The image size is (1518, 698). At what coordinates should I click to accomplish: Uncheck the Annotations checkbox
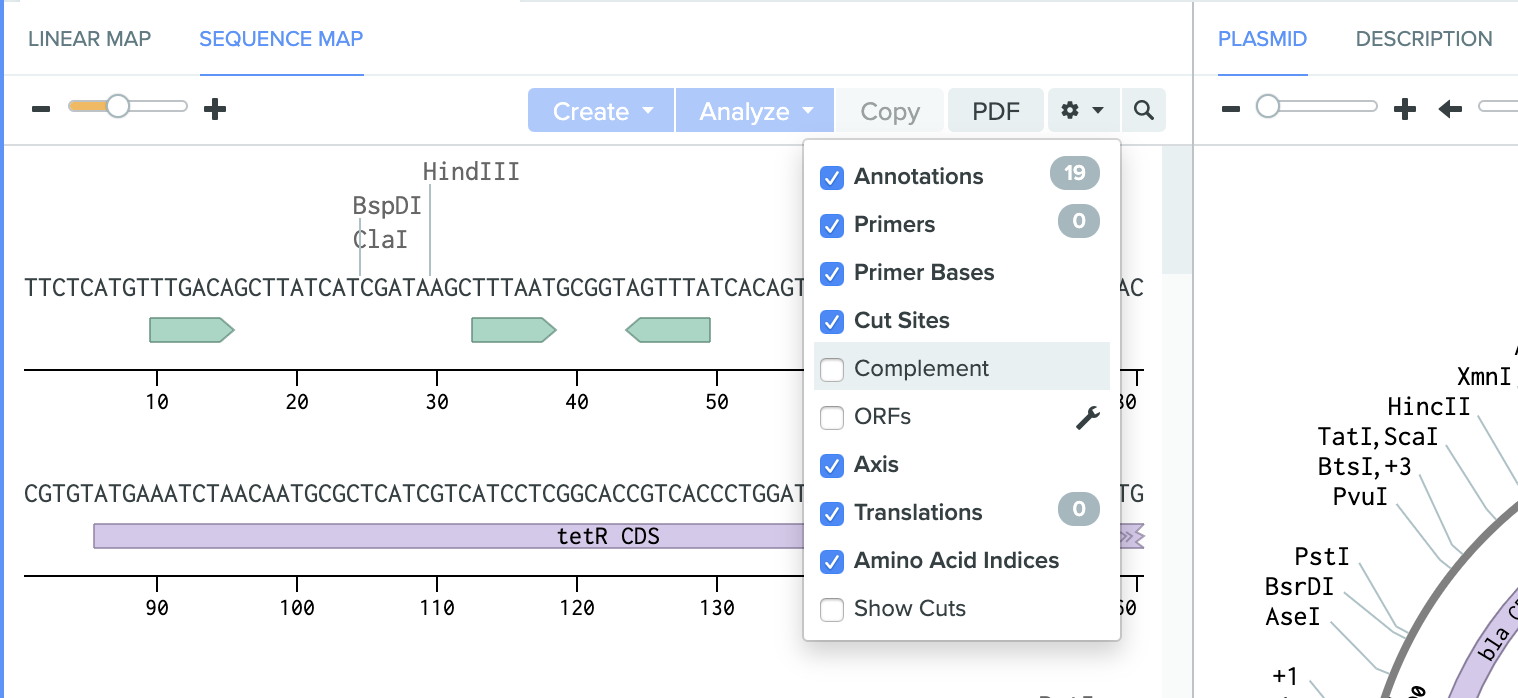point(832,178)
